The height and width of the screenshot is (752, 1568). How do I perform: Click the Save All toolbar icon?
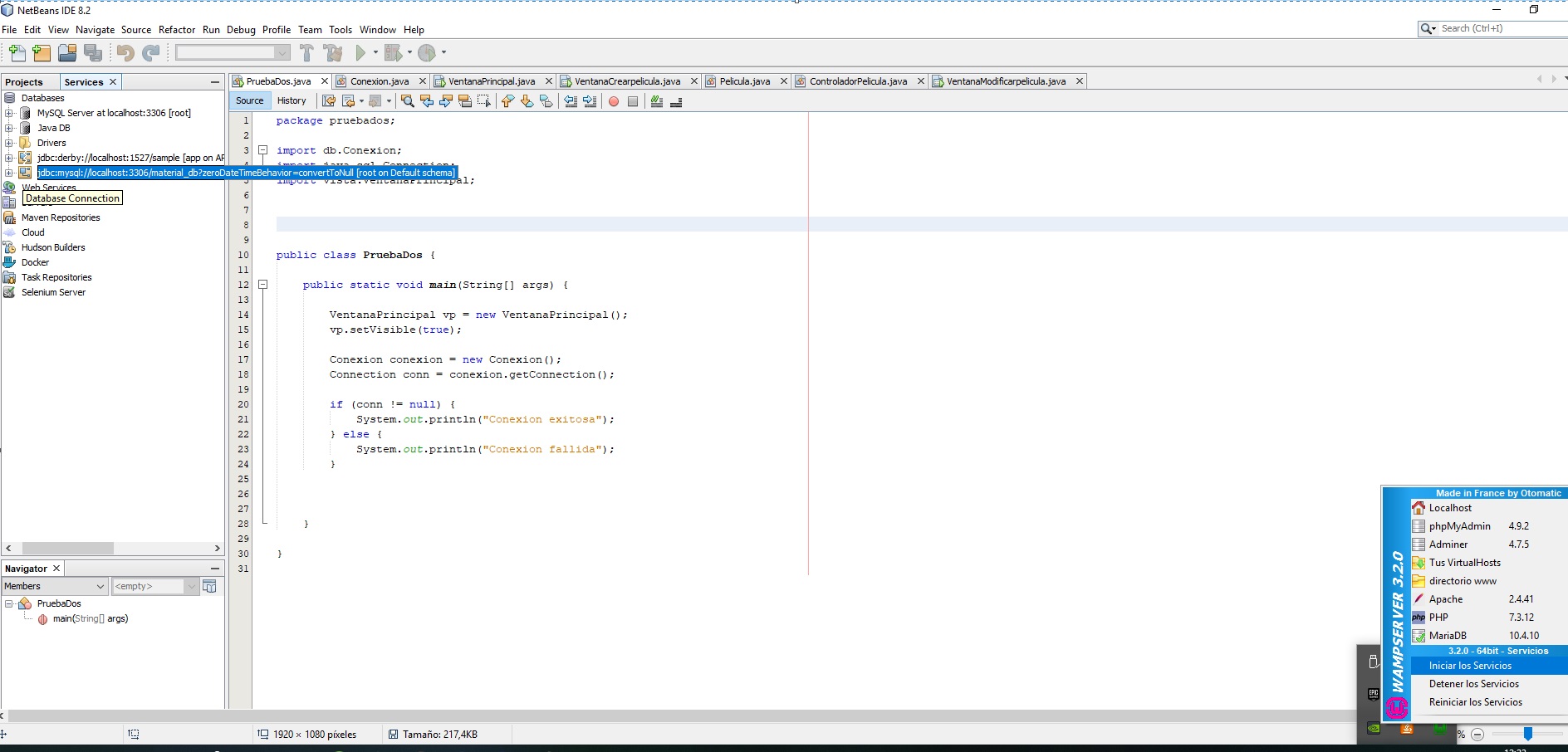tap(93, 53)
